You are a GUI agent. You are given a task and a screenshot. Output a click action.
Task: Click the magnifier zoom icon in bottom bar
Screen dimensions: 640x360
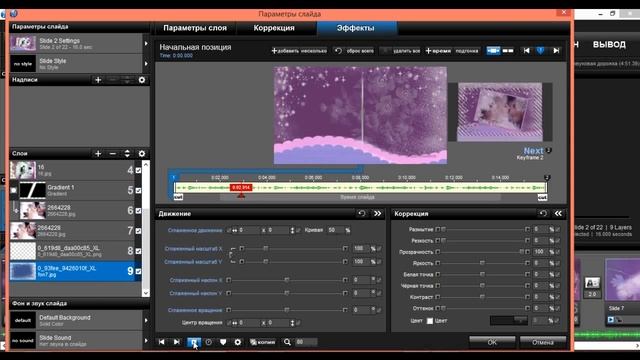tap(287, 342)
